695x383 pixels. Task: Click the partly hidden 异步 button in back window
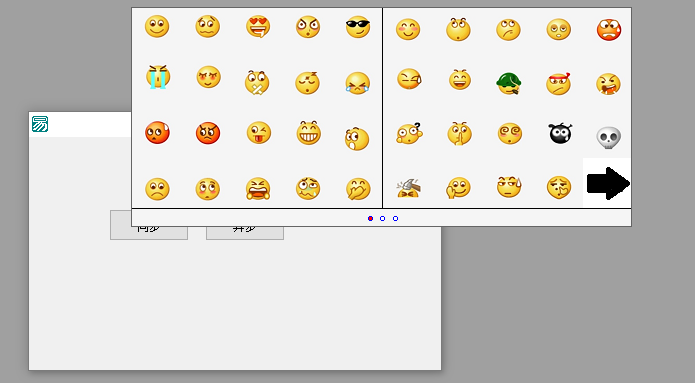coord(245,233)
